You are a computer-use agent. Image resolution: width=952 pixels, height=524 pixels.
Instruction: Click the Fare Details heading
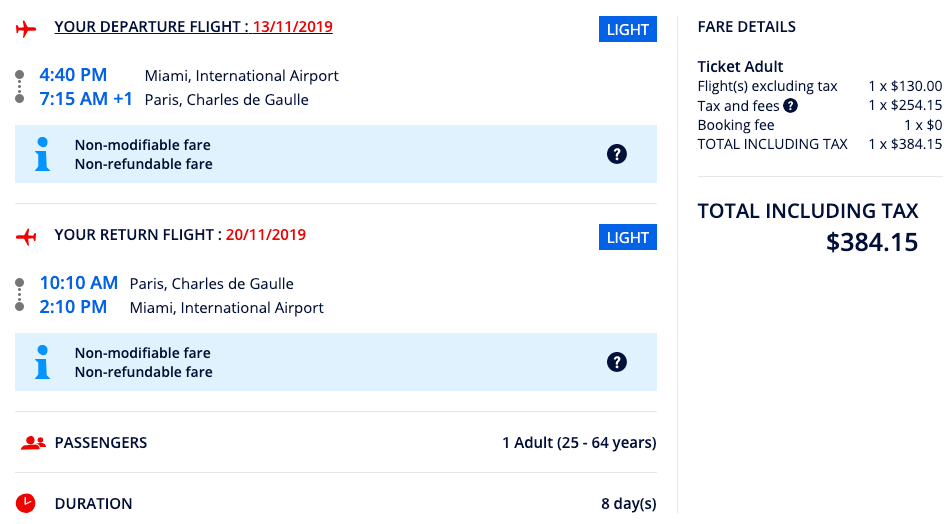click(x=747, y=27)
